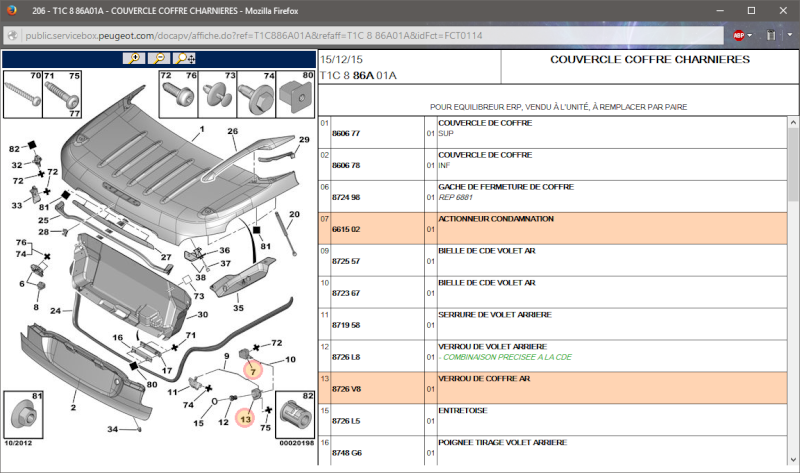Open the dropdown arrow after clipboard icon

pyautogui.click(x=790, y=35)
